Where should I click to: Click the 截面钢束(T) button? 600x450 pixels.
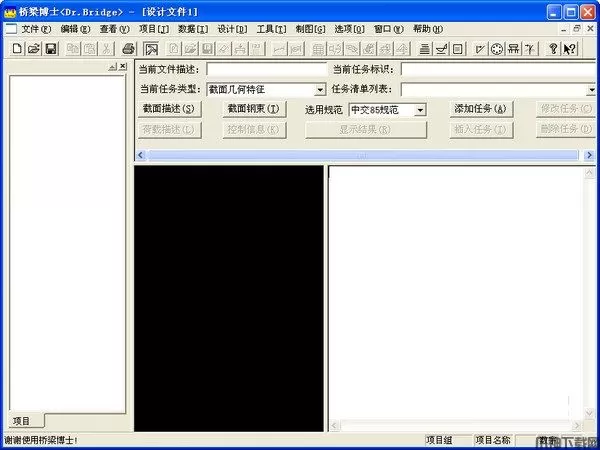(x=254, y=109)
